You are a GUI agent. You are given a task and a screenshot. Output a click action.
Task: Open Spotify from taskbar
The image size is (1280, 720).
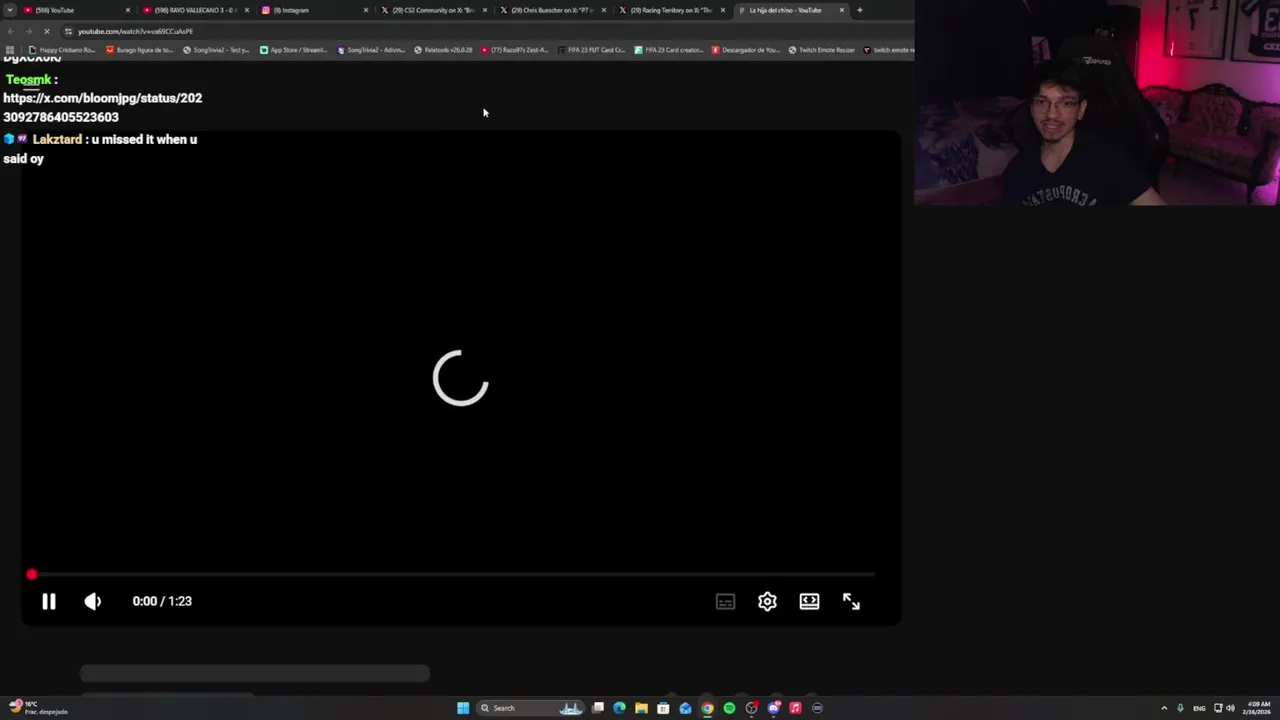click(729, 708)
